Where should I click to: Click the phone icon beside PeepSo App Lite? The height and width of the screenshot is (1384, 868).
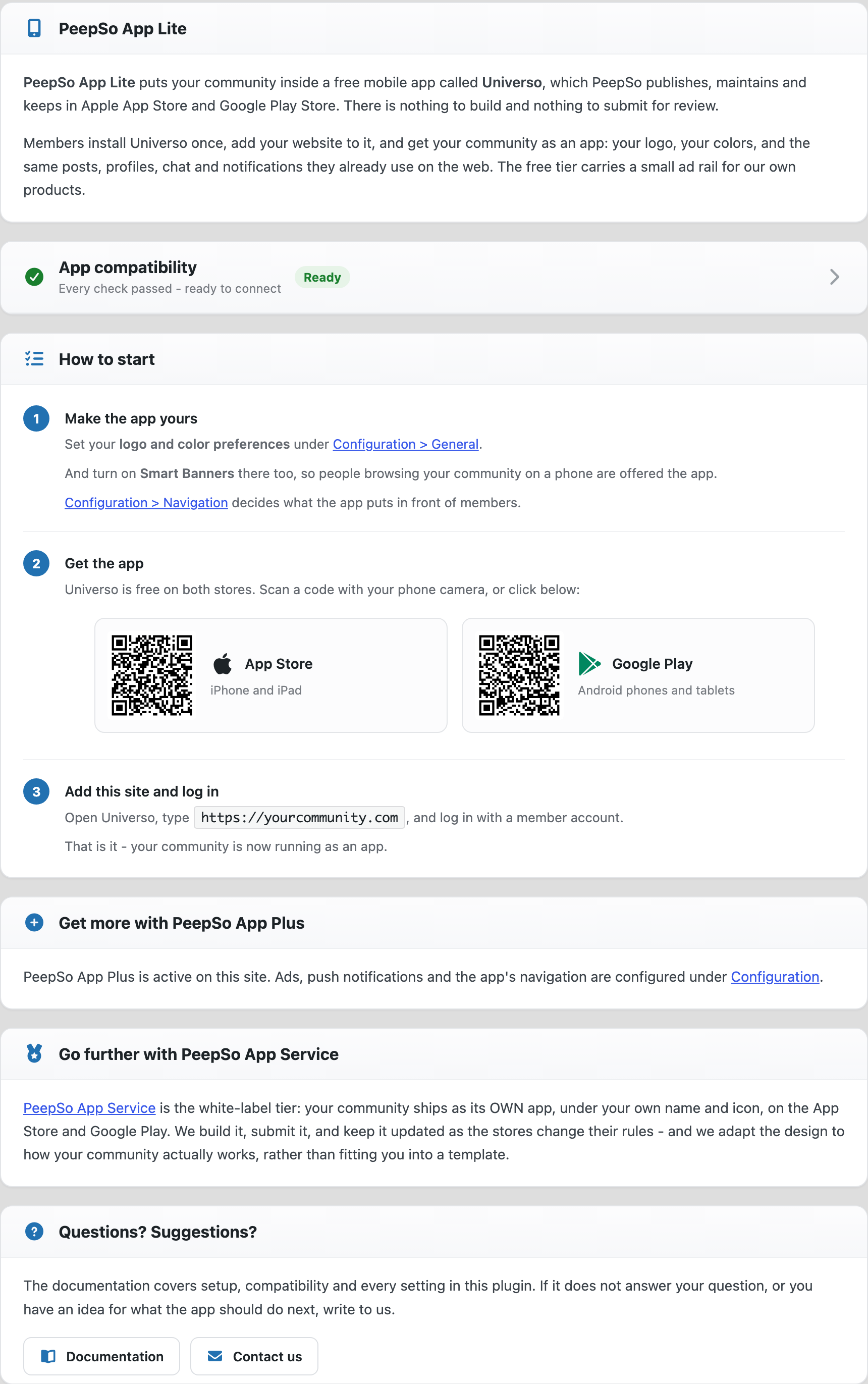pos(34,28)
